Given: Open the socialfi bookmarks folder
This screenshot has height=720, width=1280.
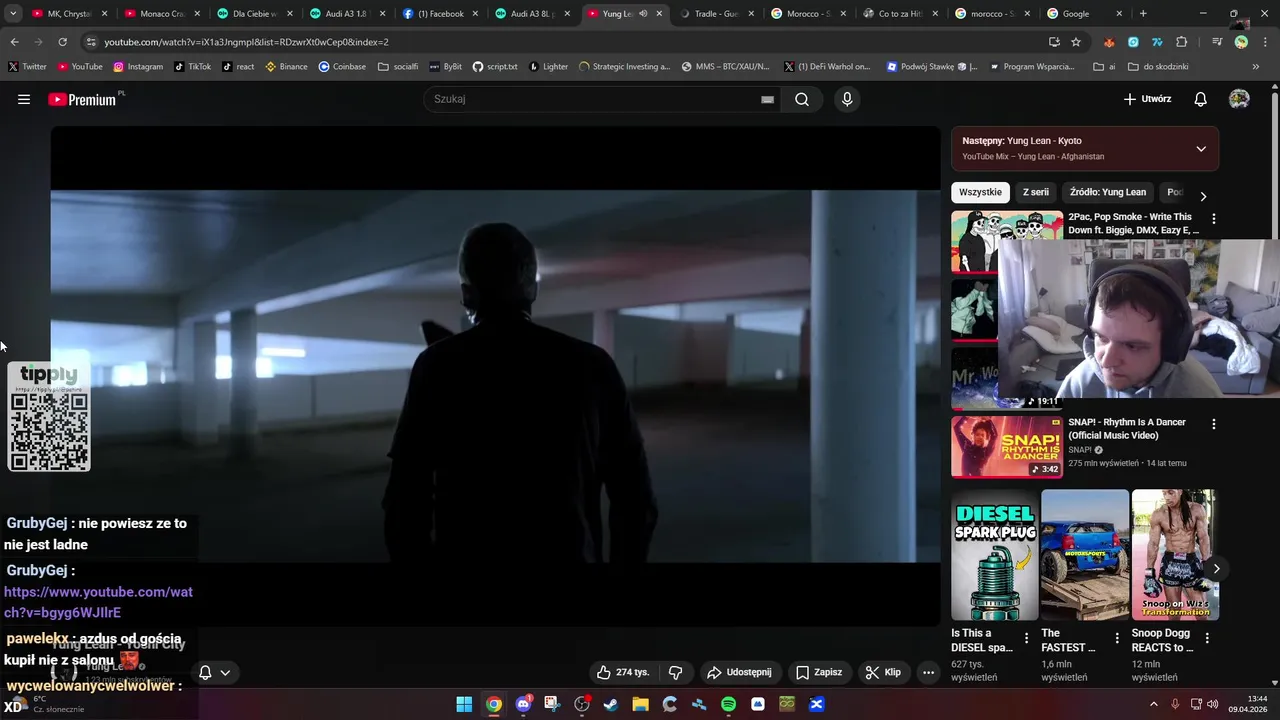Looking at the screenshot, I should (398, 67).
